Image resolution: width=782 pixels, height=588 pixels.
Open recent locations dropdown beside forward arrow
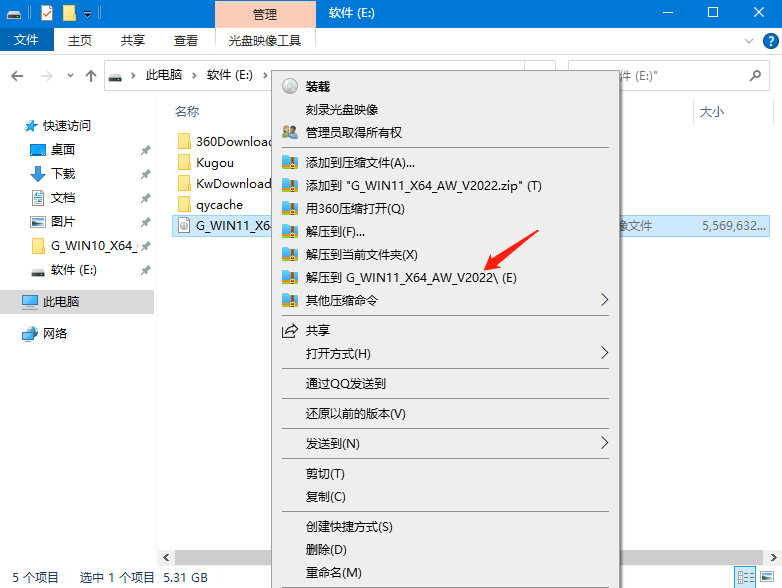(70, 76)
